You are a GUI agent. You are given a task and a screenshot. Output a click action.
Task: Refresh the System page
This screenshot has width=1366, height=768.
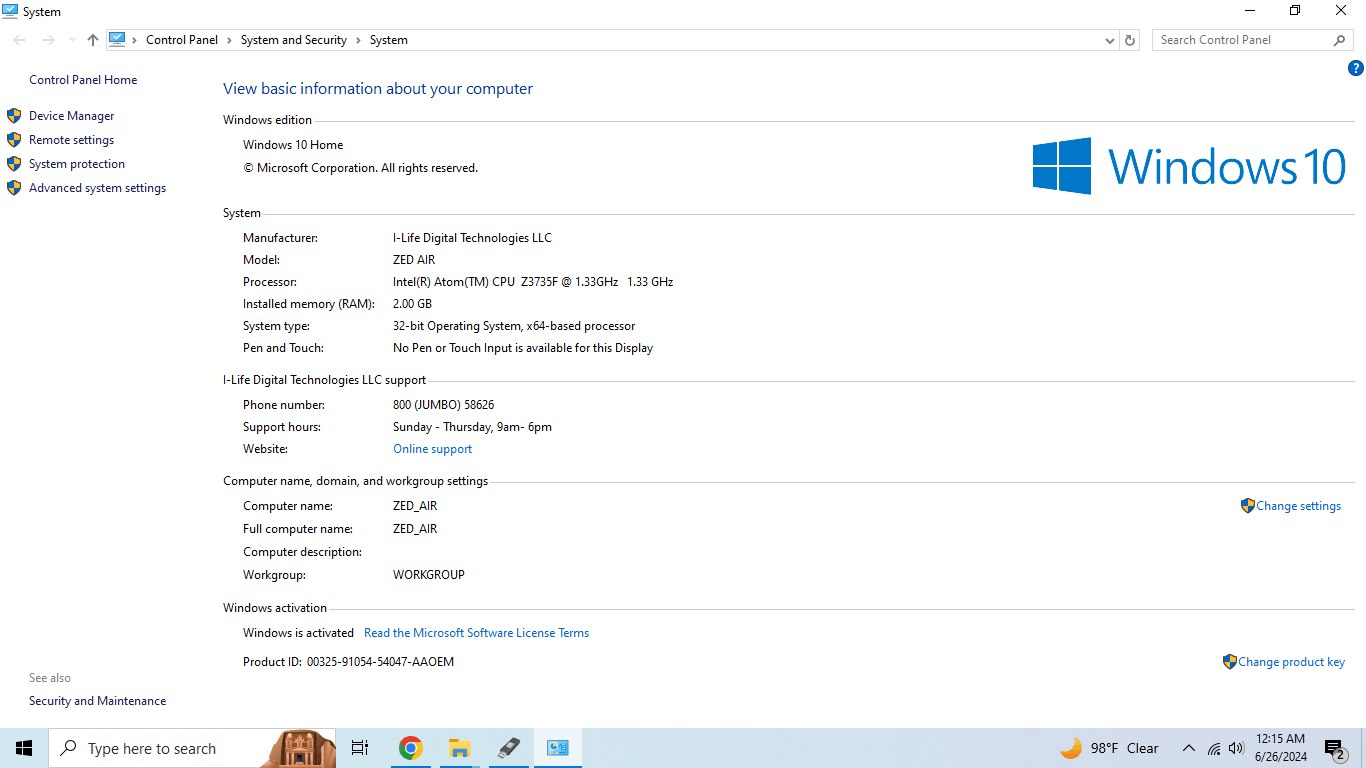tap(1130, 40)
